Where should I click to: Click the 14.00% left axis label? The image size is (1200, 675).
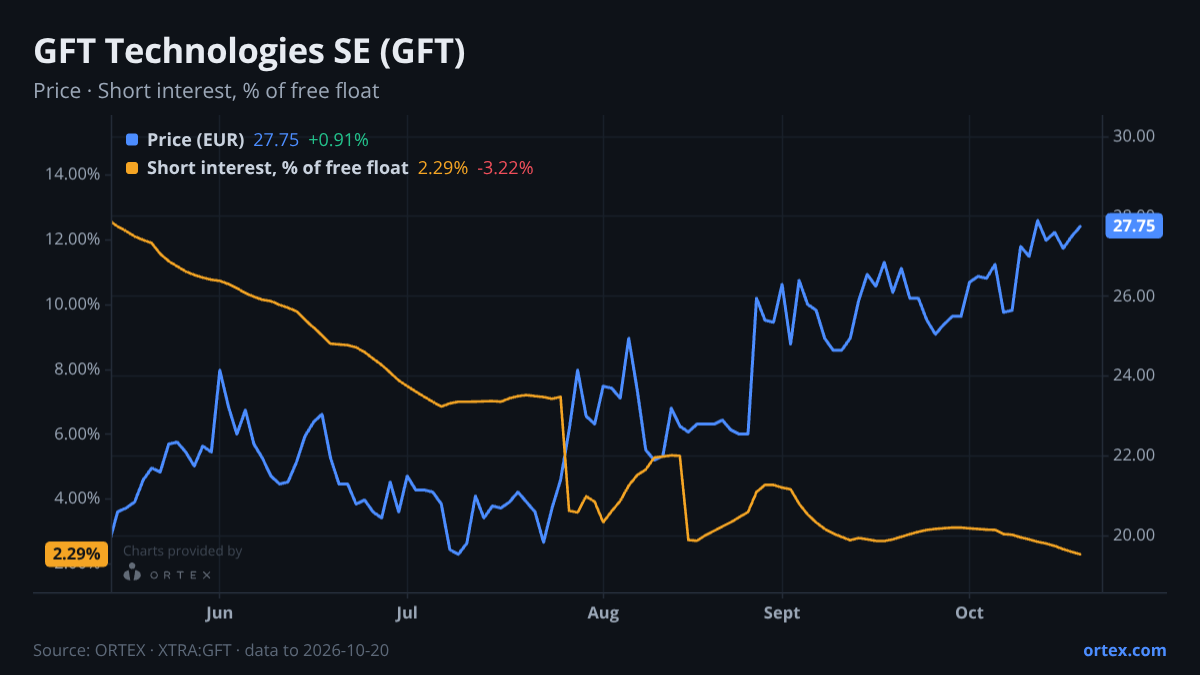point(73,174)
